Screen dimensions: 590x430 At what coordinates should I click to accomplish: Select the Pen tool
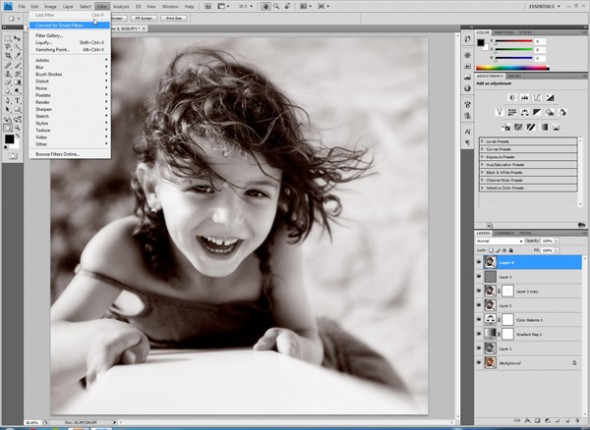coord(8,101)
